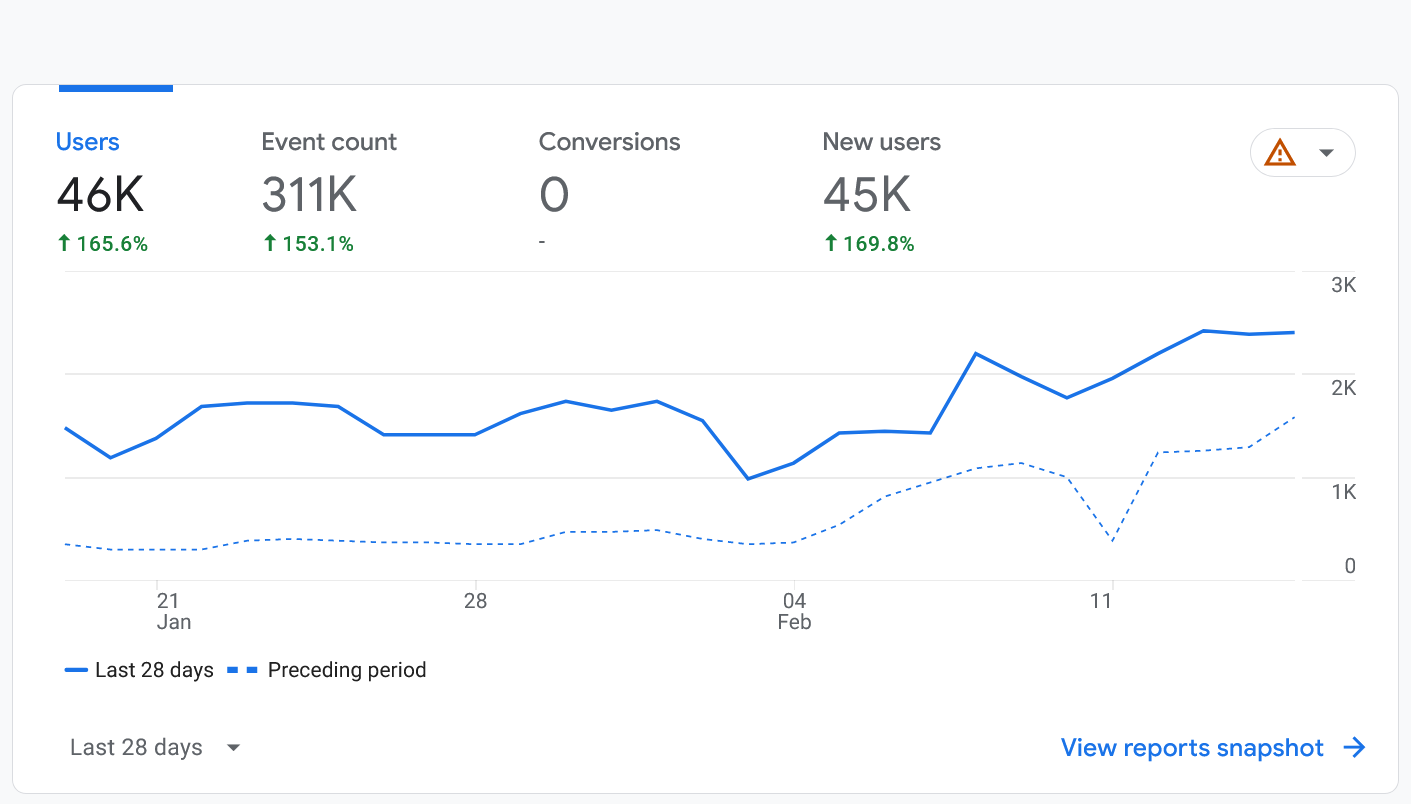
Task: Click the caret next to Last 28 days
Action: coord(233,747)
